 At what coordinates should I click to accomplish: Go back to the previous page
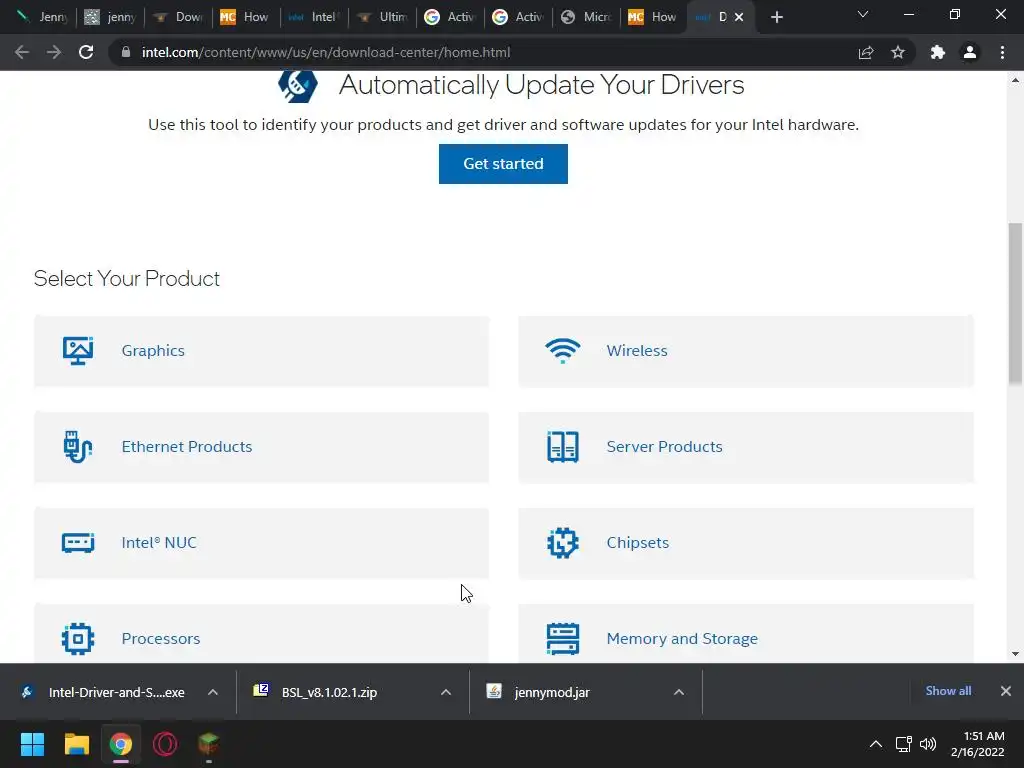(22, 52)
